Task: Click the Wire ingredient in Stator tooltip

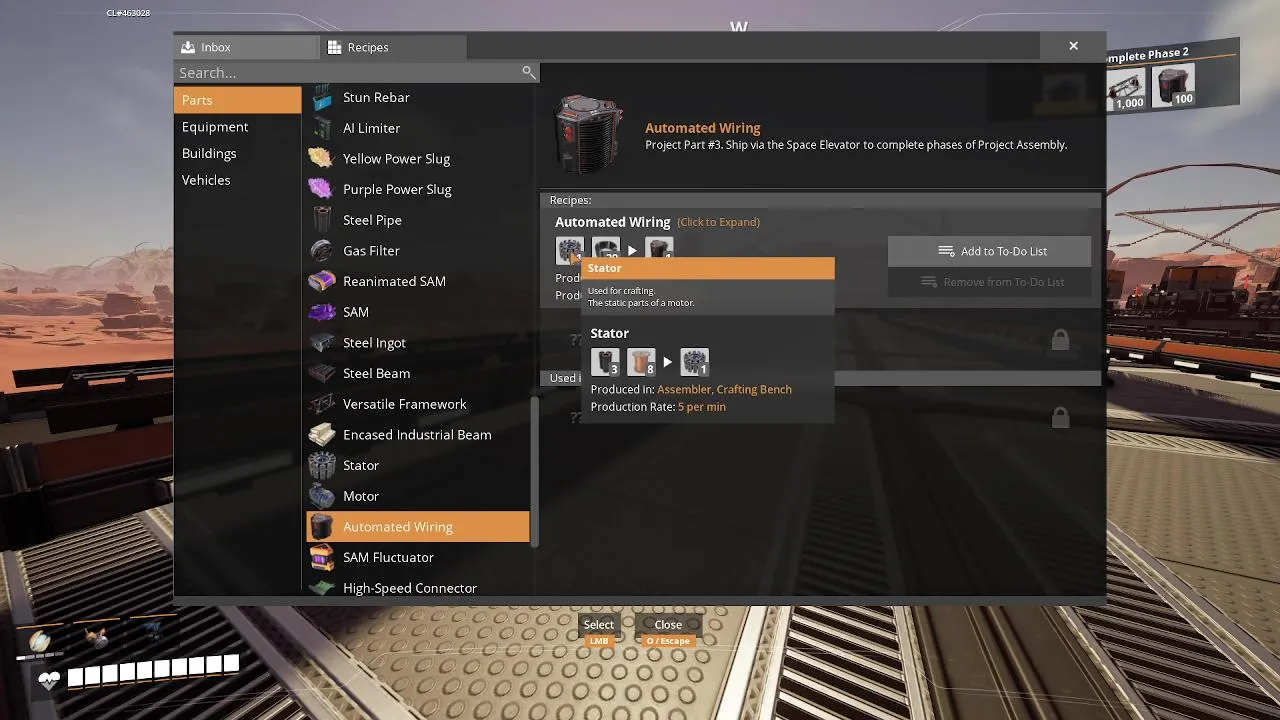Action: point(641,361)
